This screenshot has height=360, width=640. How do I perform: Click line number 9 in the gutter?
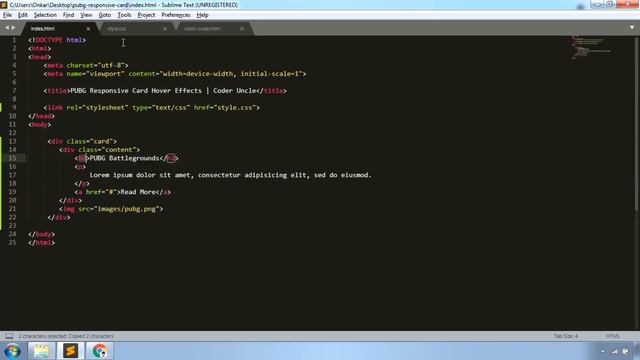[x=14, y=107]
